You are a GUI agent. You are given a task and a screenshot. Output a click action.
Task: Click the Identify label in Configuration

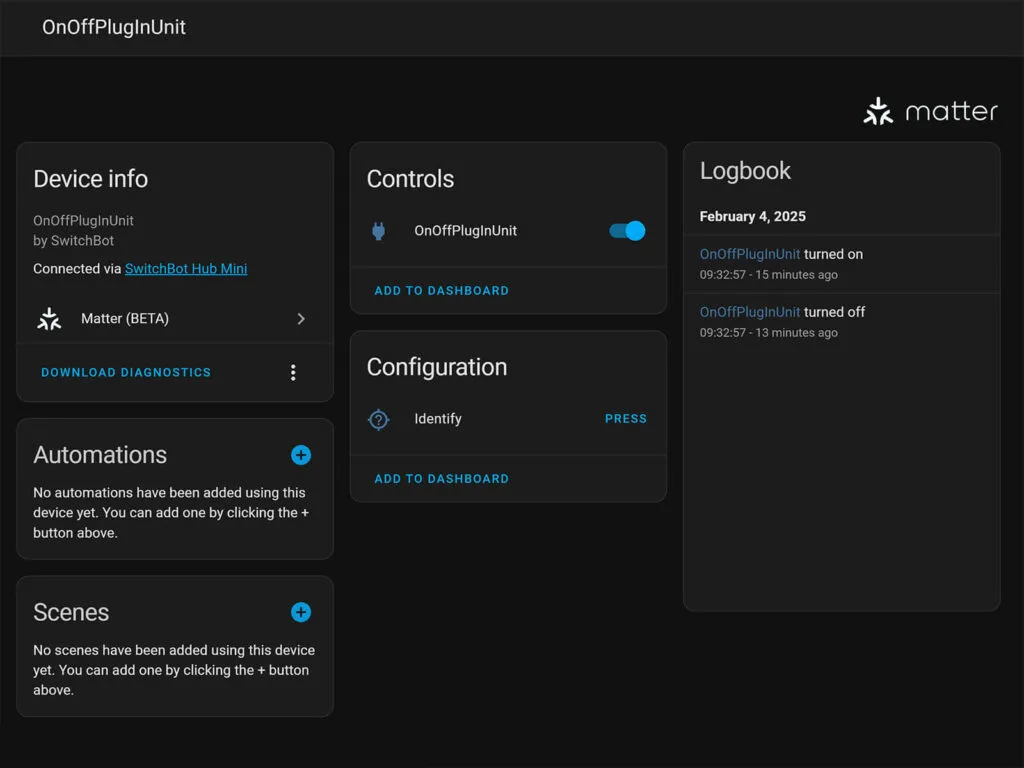(438, 419)
